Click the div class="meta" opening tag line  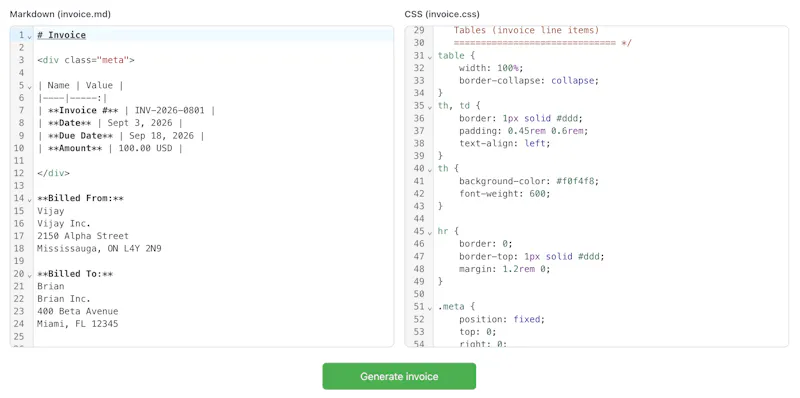(x=86, y=60)
